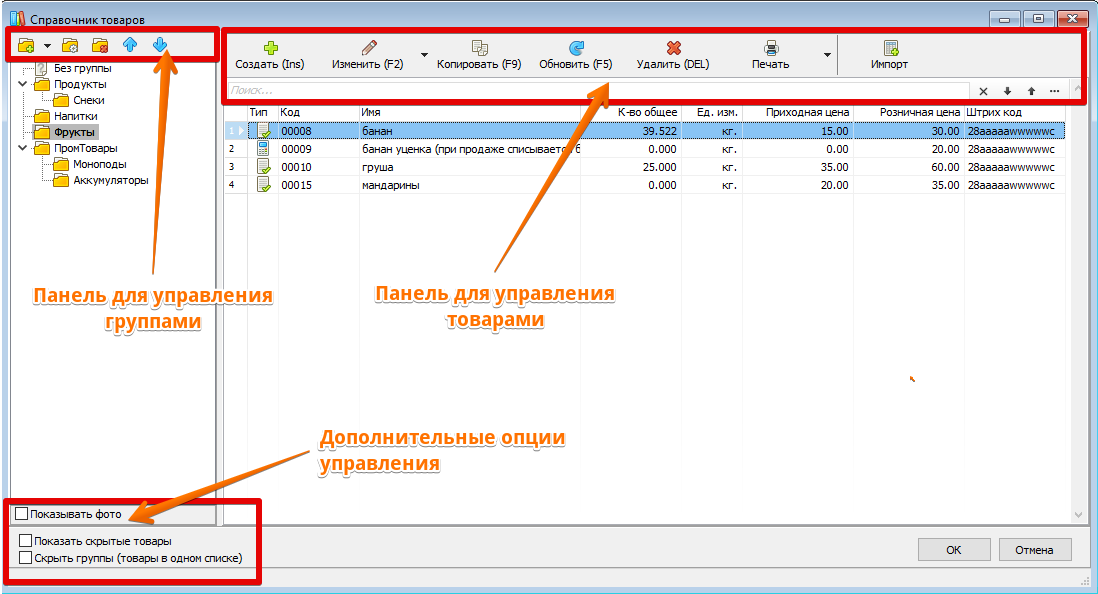Click the table scrollbar down arrow

click(1079, 515)
